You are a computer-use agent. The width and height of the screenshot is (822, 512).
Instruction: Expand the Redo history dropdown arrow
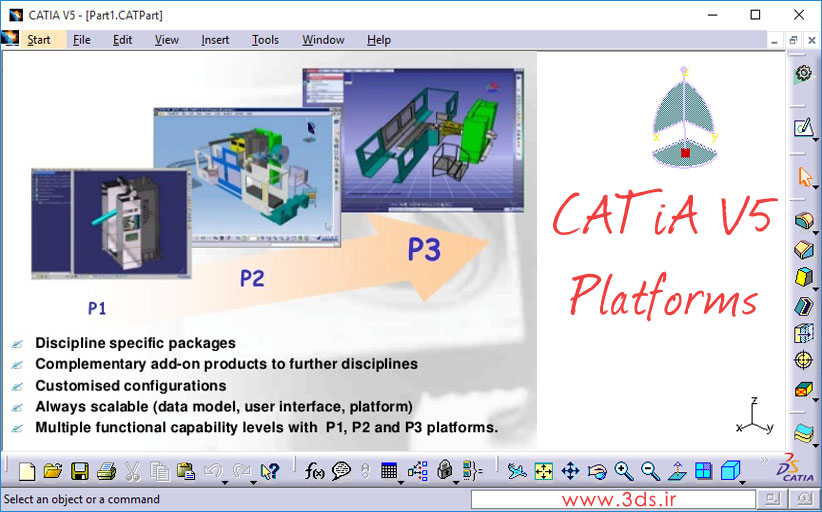[x=253, y=482]
